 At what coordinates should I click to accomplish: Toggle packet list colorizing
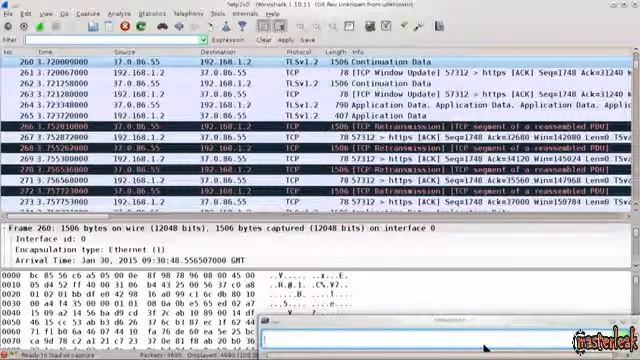tap(264, 27)
